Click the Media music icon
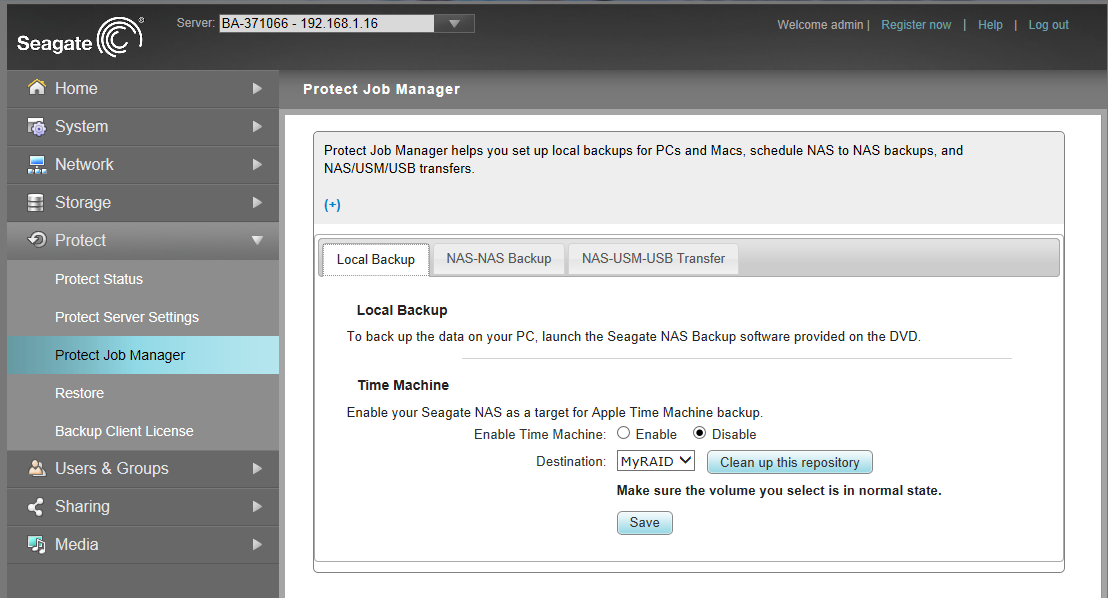 tap(37, 545)
